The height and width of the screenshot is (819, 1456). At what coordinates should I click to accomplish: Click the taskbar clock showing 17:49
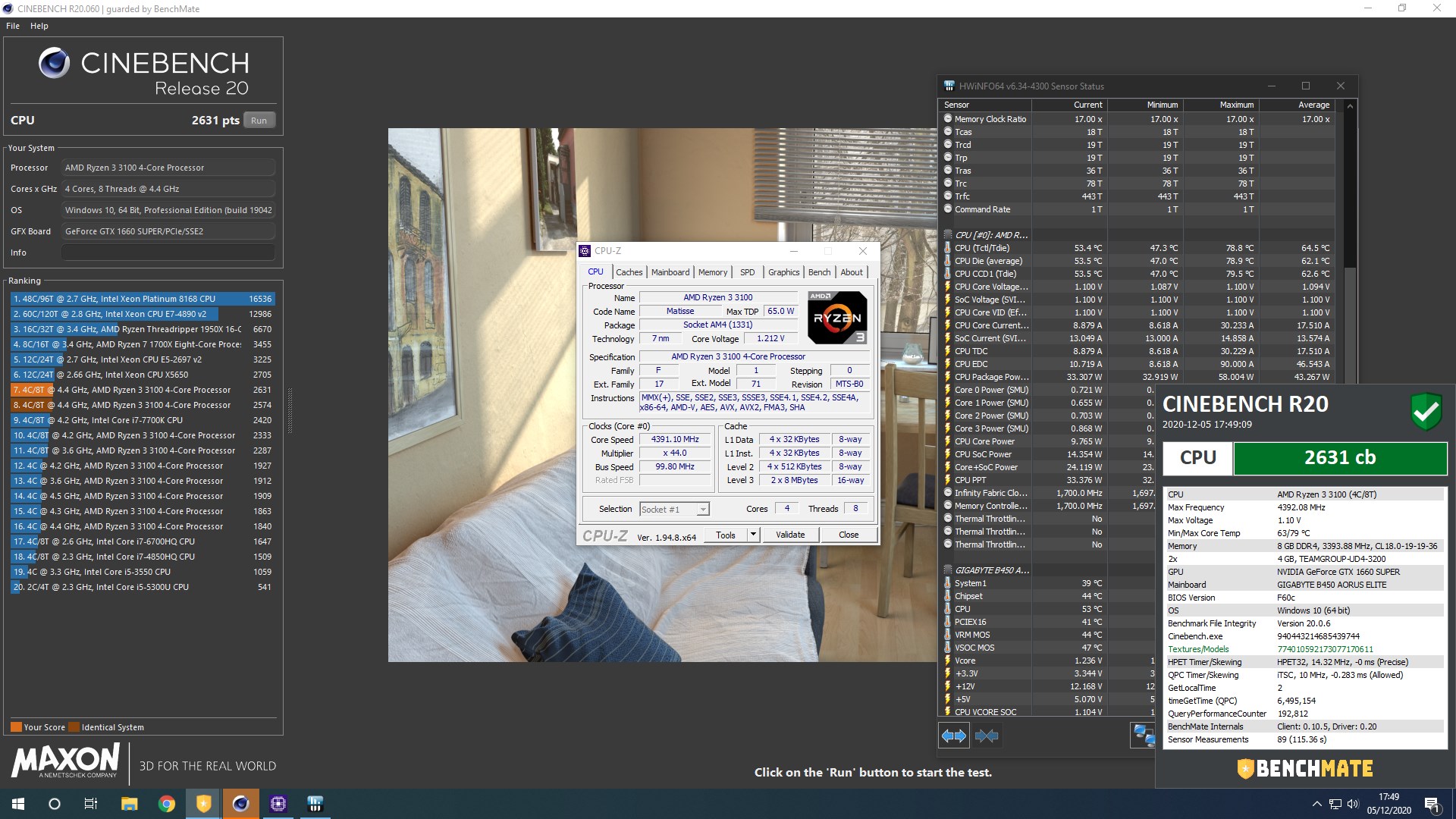point(1389,804)
